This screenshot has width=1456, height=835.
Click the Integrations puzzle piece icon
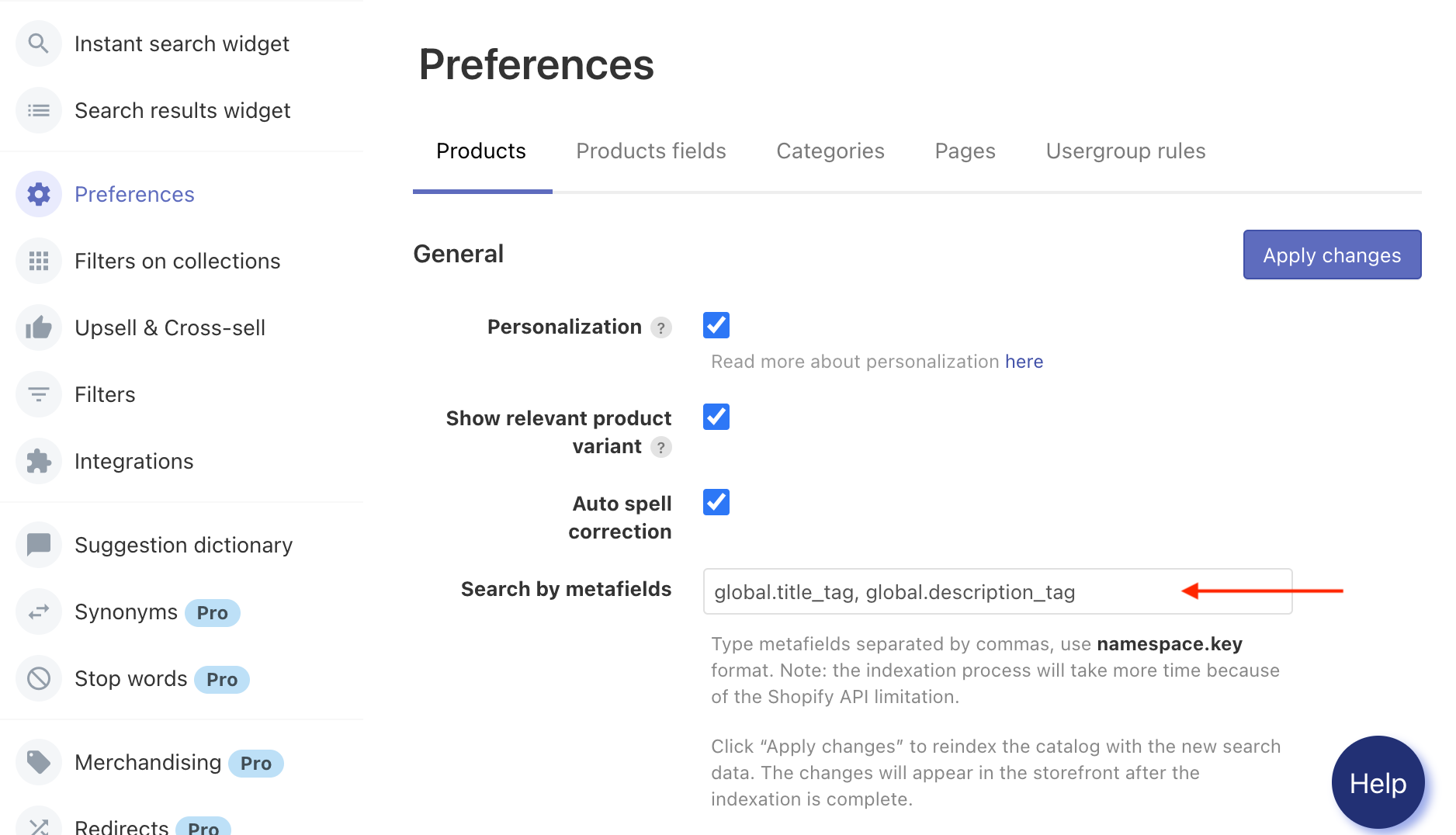point(38,461)
